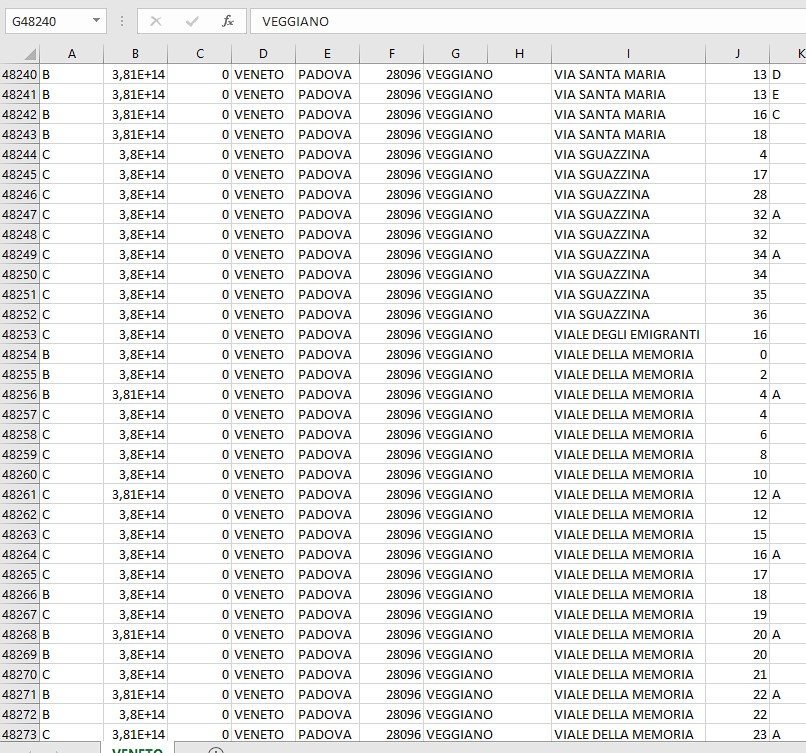Select column I header
The width and height of the screenshot is (806, 753).
click(x=628, y=54)
